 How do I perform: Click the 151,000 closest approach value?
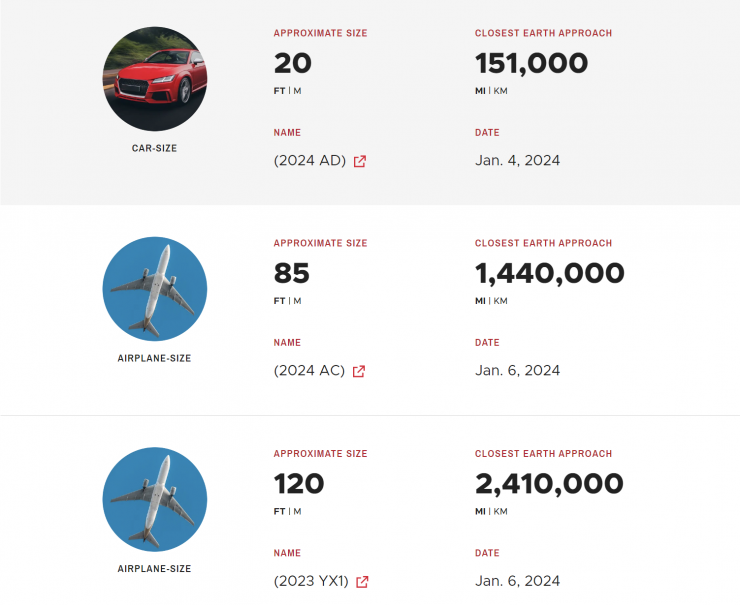pos(531,63)
